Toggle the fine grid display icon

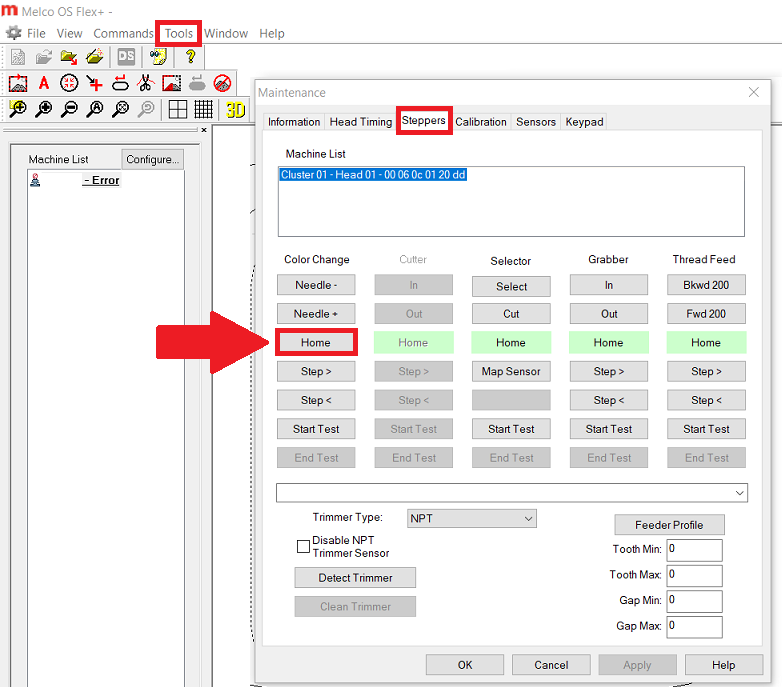coord(203,110)
